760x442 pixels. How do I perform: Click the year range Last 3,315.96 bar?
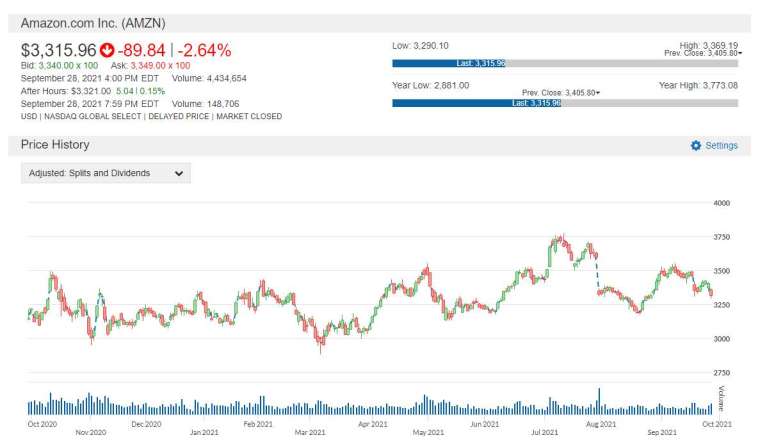(x=476, y=103)
